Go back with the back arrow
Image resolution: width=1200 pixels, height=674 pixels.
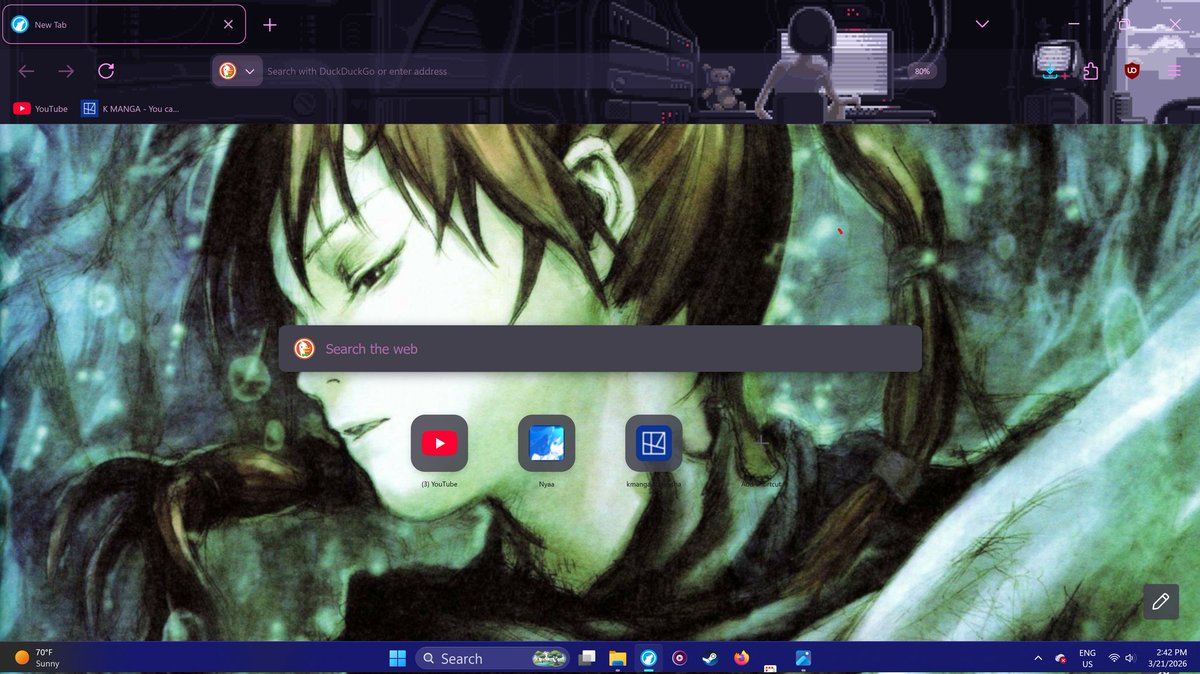click(x=27, y=71)
